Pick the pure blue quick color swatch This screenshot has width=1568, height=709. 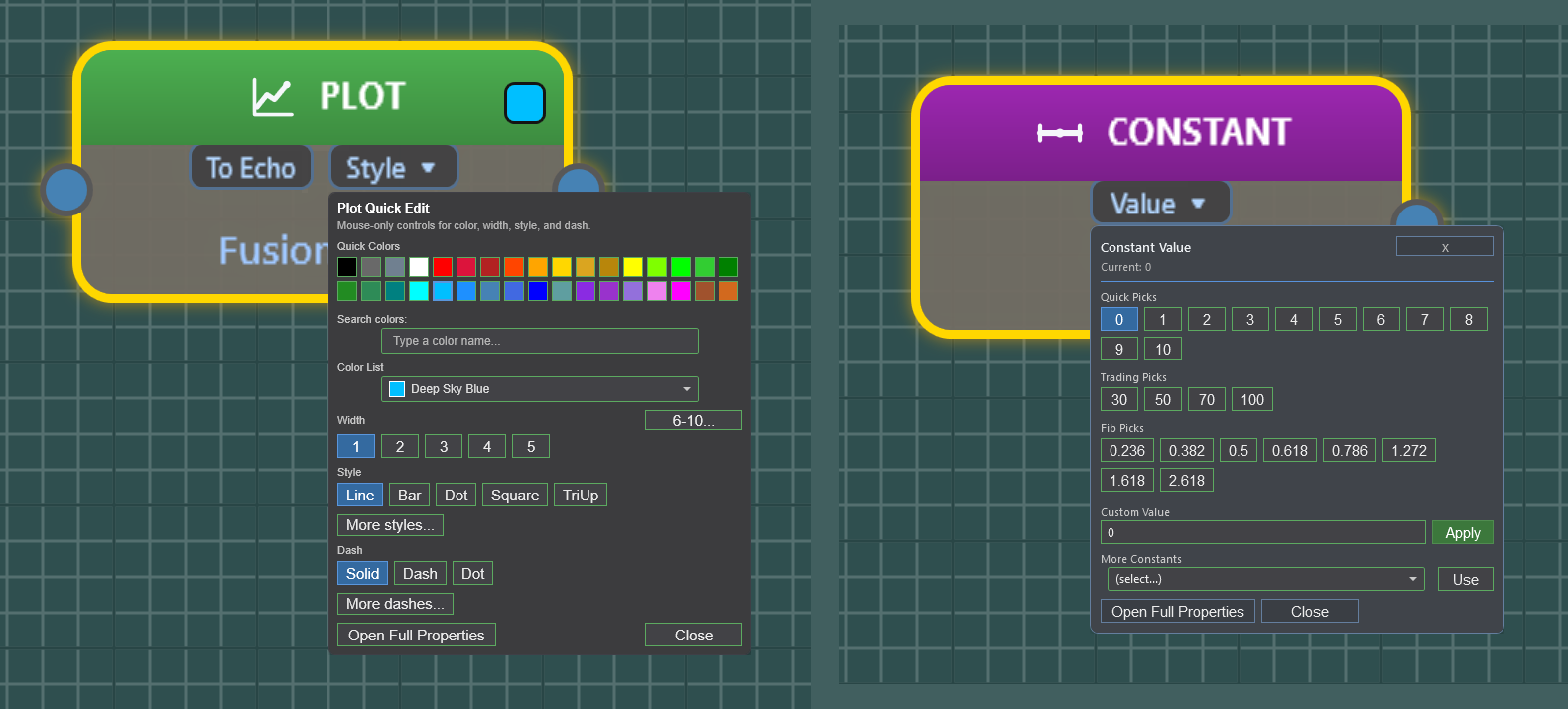click(x=538, y=291)
